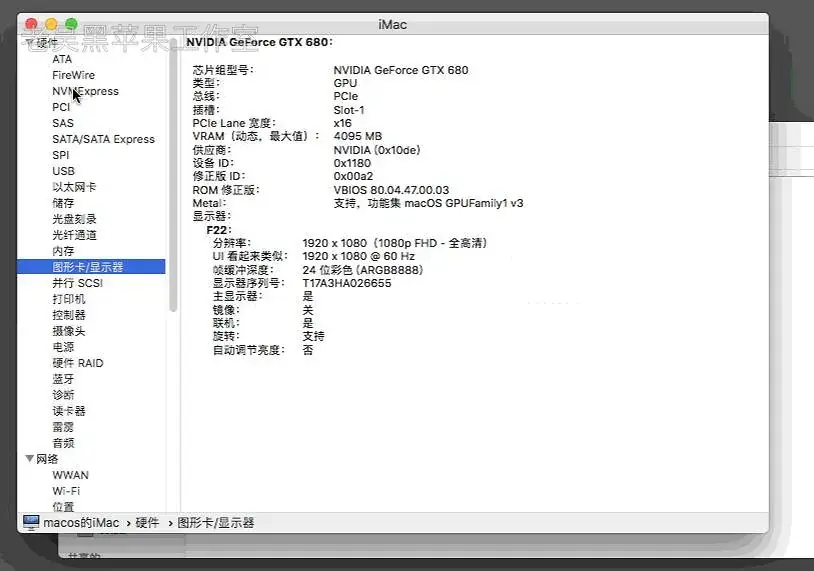This screenshot has width=814, height=571.
Task: Choose 光纤通道 in the hardware list
Action: [74, 235]
